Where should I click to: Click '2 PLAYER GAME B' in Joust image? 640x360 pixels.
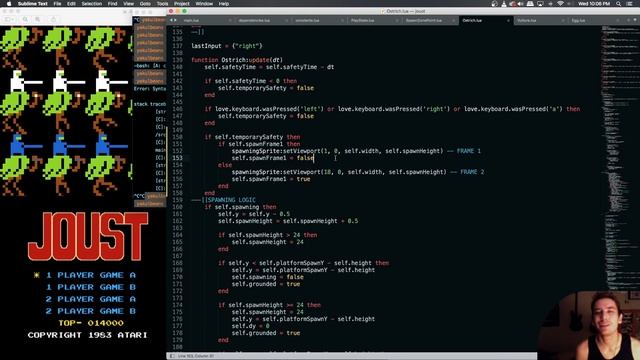pyautogui.click(x=91, y=311)
